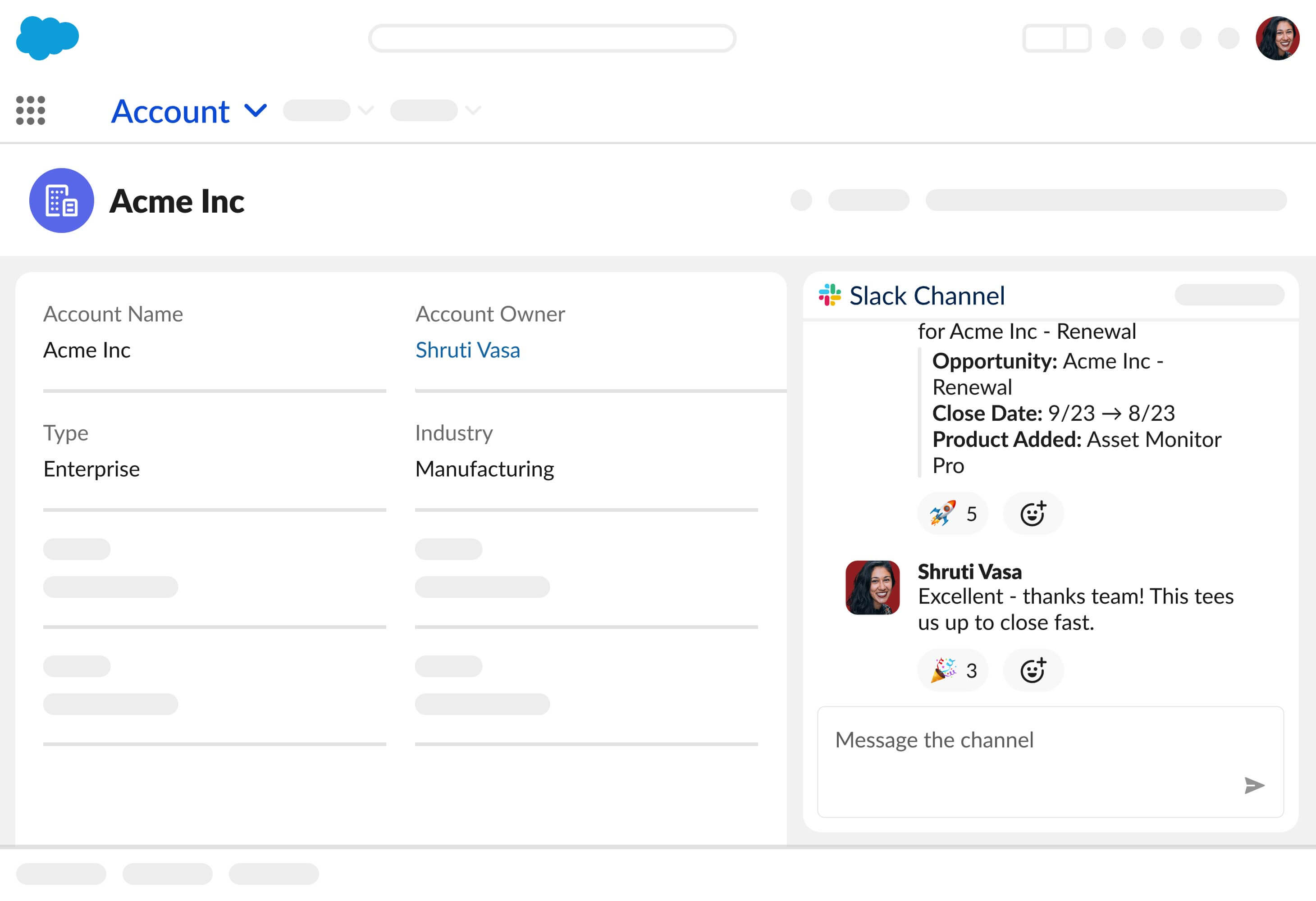Screen dimensions: 1316x901
Task: Click the Acme Inc page heading
Action: [x=177, y=201]
